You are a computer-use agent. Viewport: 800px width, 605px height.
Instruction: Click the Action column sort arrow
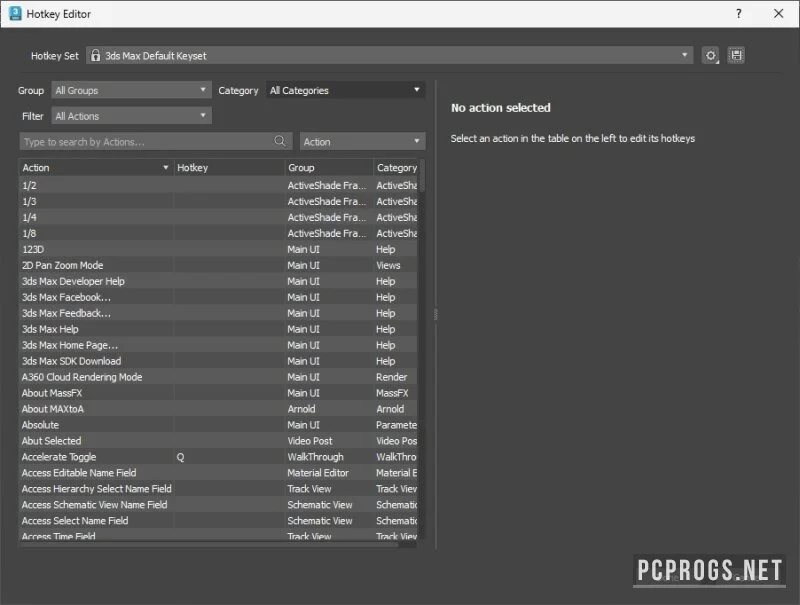[x=165, y=167]
